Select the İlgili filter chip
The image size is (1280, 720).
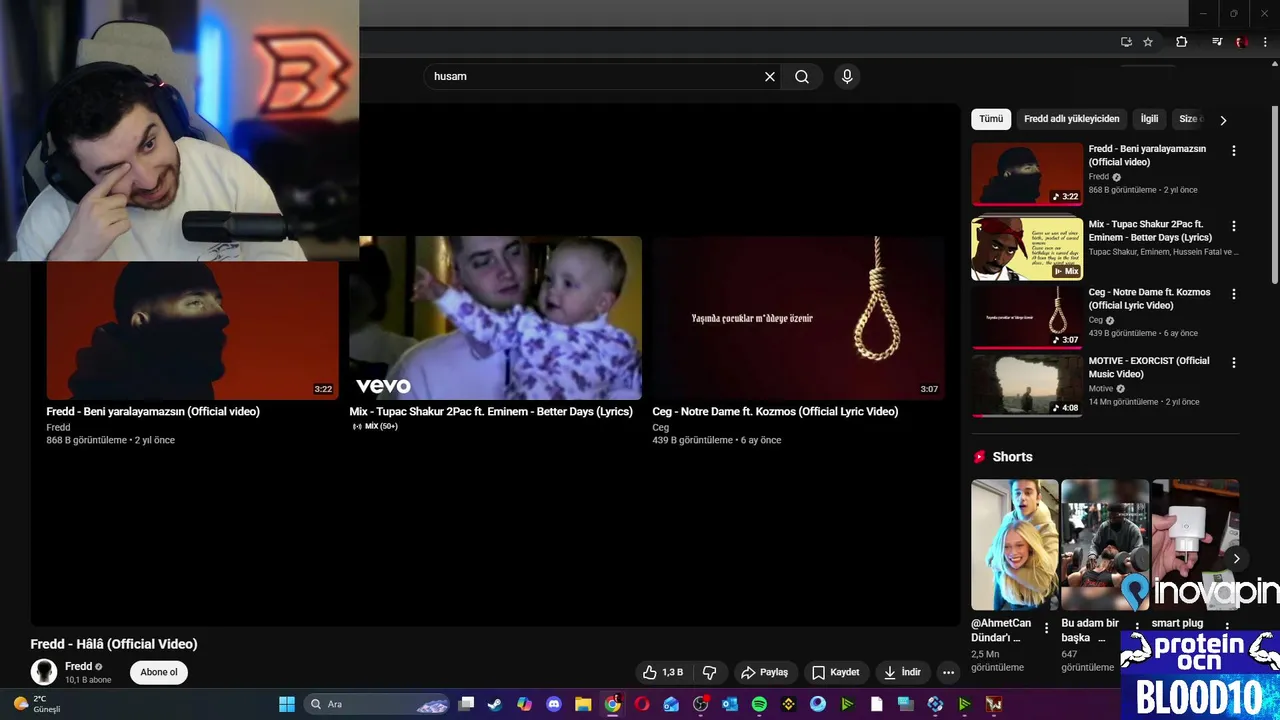coord(1150,119)
